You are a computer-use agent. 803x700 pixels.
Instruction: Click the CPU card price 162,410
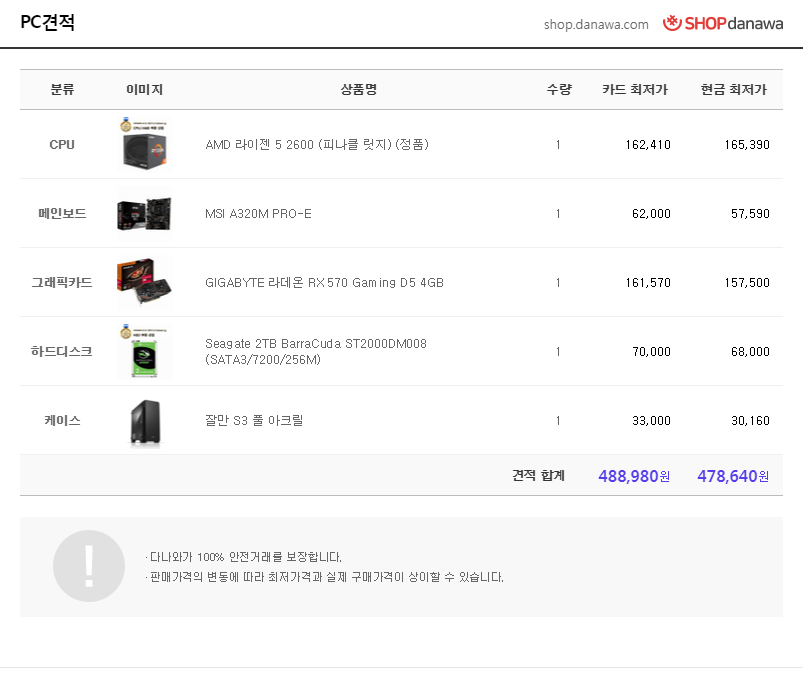point(648,145)
